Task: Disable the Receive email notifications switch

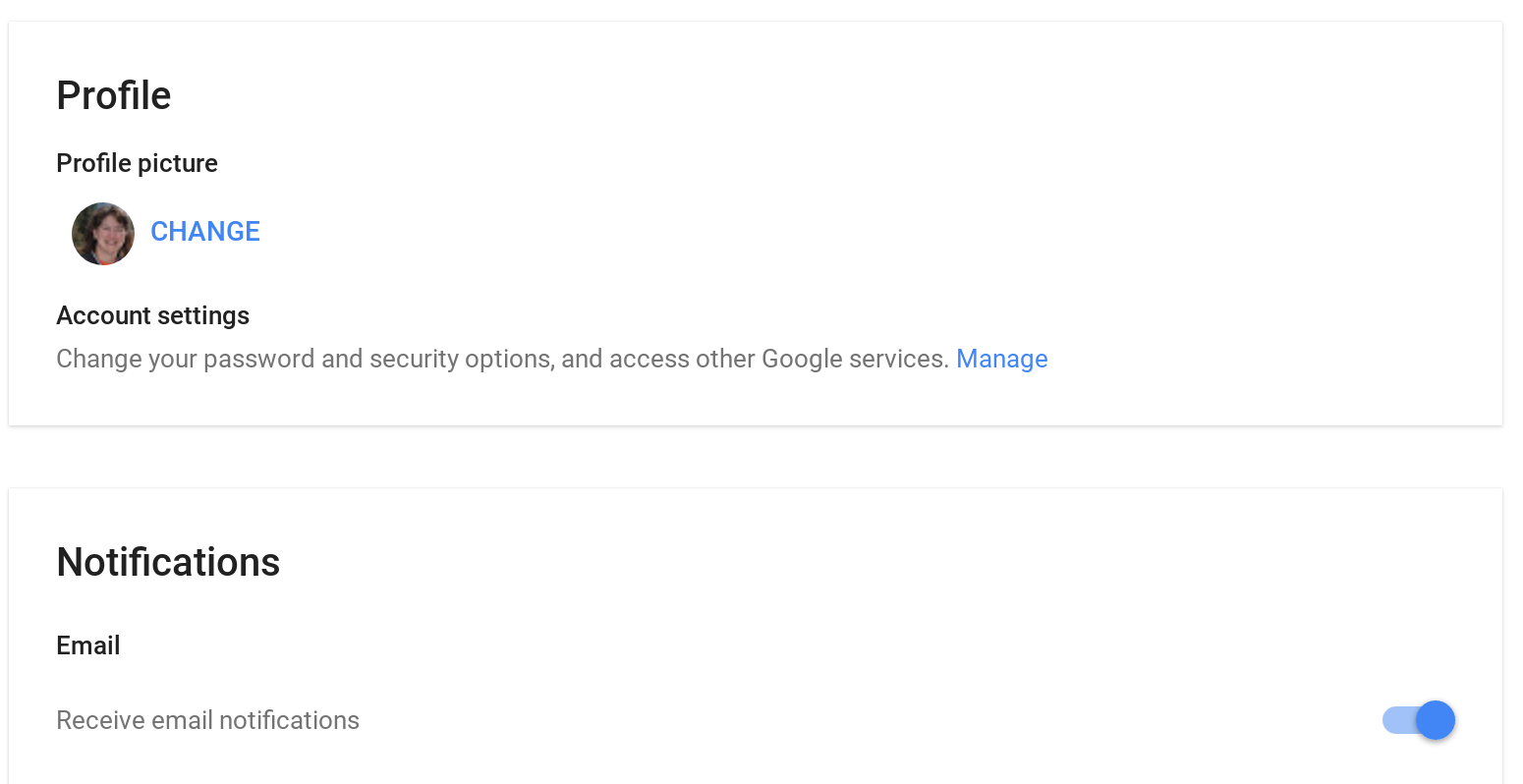Action: pyautogui.click(x=1419, y=720)
